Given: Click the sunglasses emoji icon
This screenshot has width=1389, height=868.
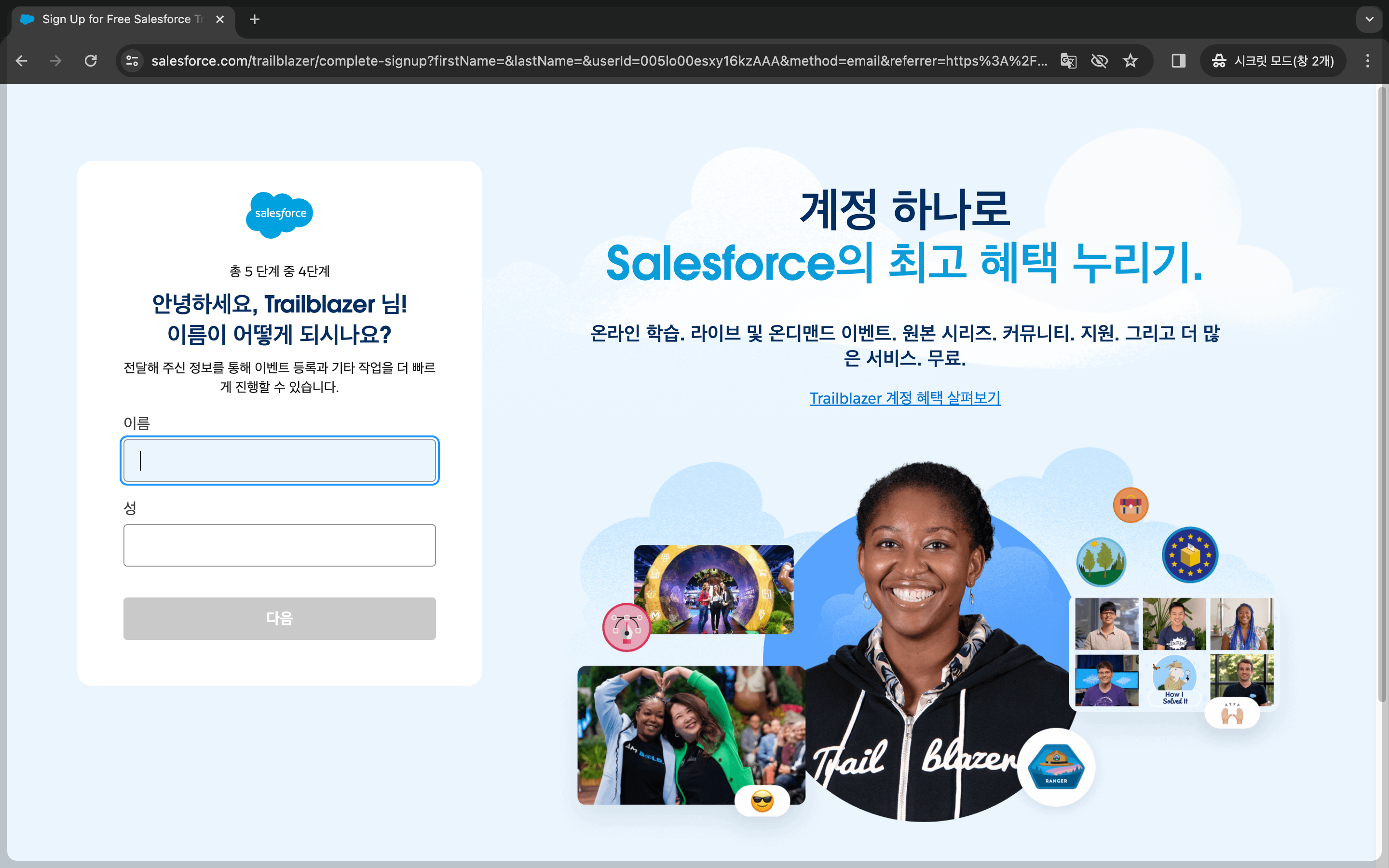Looking at the screenshot, I should click(x=762, y=800).
